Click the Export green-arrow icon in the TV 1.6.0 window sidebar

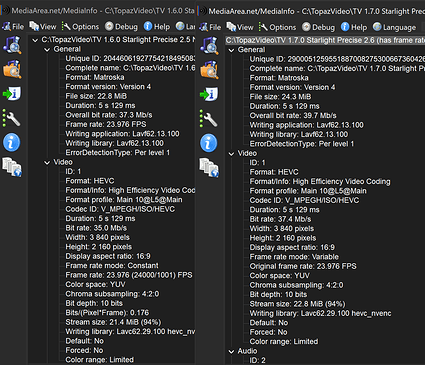click(x=12, y=94)
